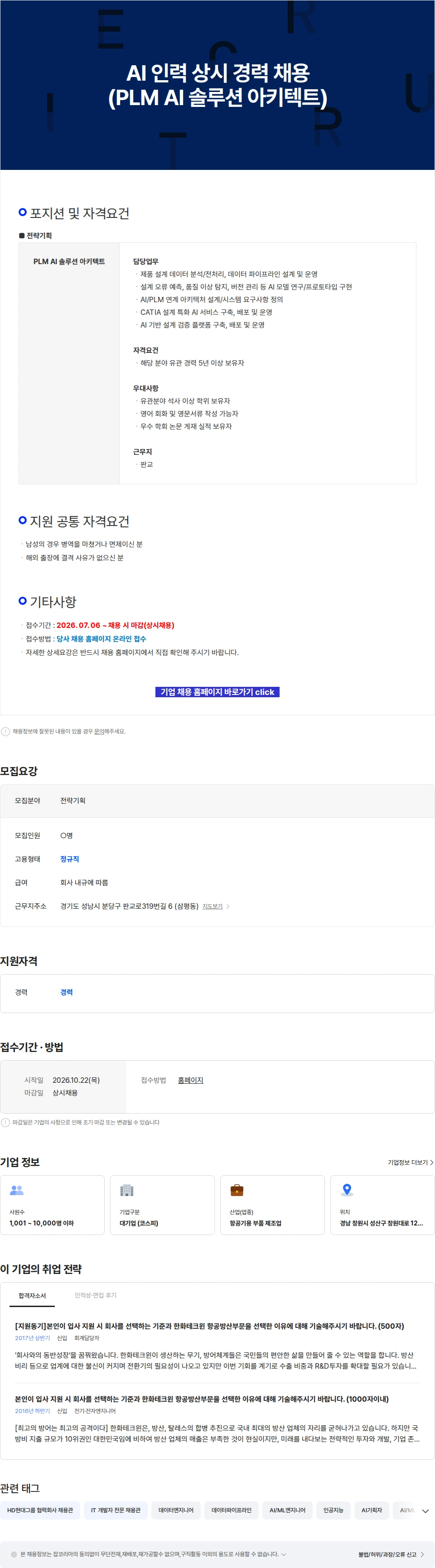
Task: Click the 경남 창원시 성산구 location card
Action: pyautogui.click(x=382, y=1205)
